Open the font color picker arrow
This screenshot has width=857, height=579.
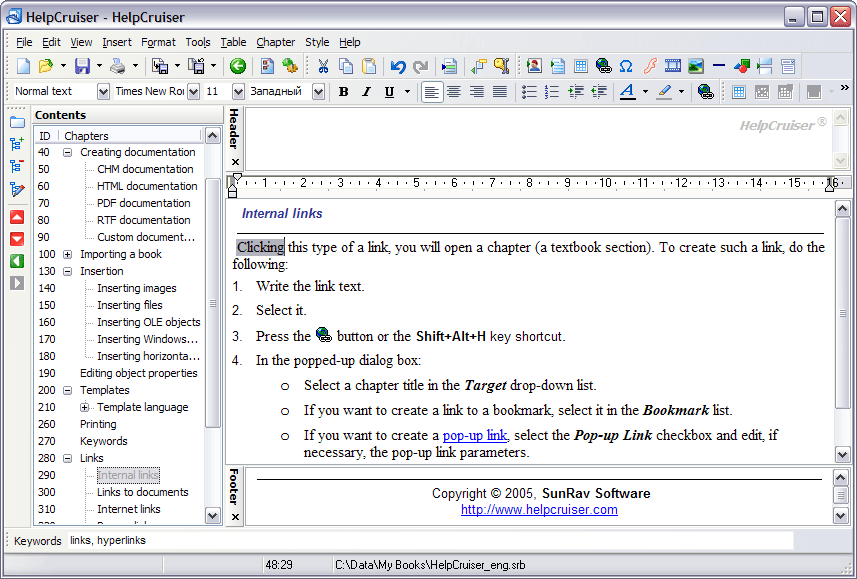click(645, 92)
